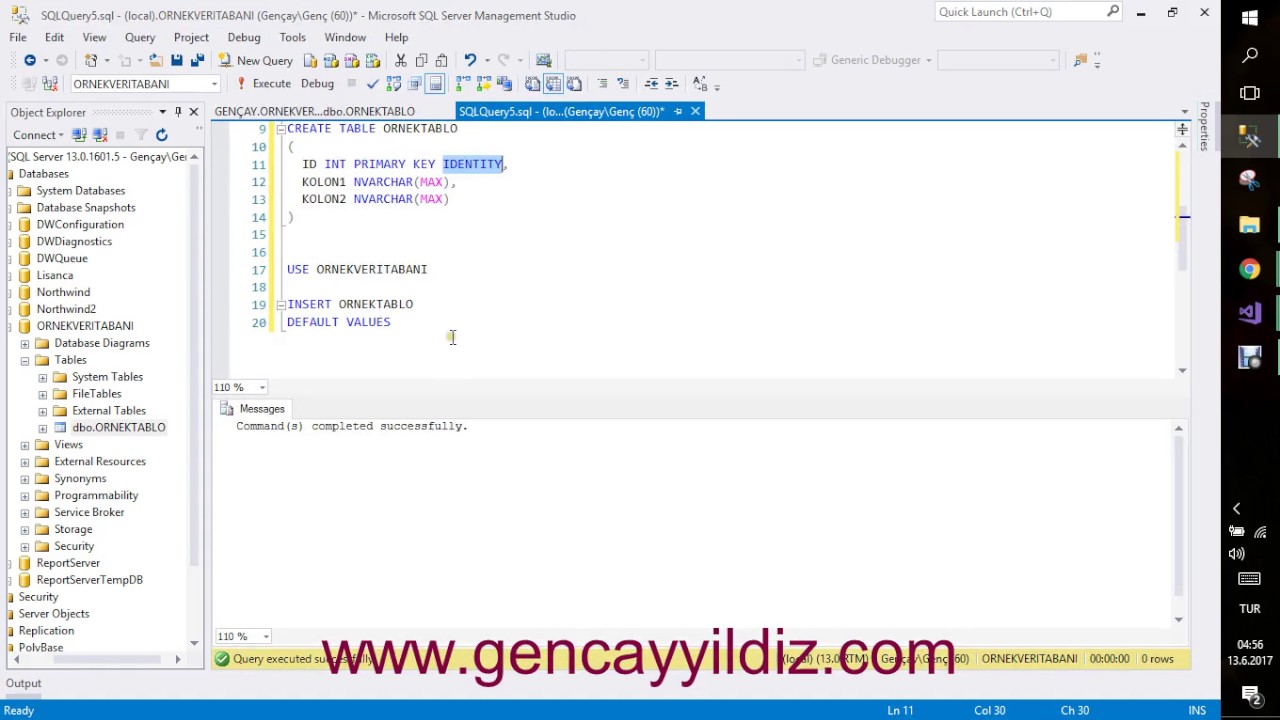Click the Open File icon
The height and width of the screenshot is (720, 1280).
click(x=156, y=60)
